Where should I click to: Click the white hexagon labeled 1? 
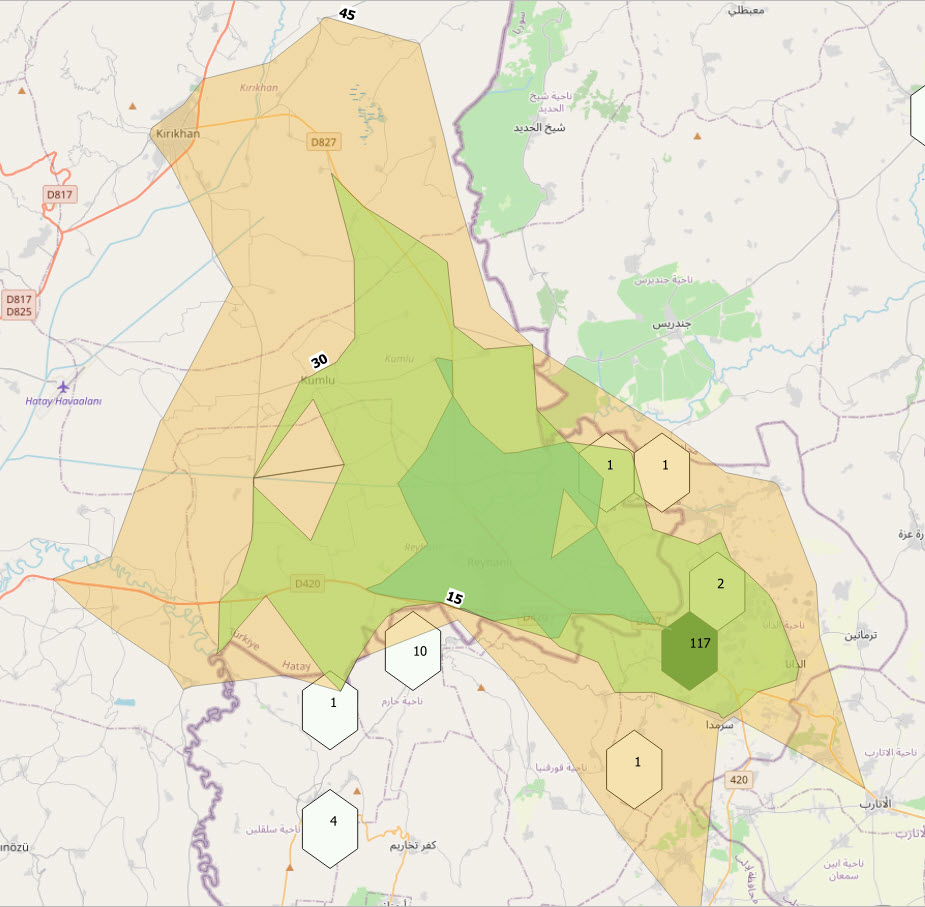point(330,702)
